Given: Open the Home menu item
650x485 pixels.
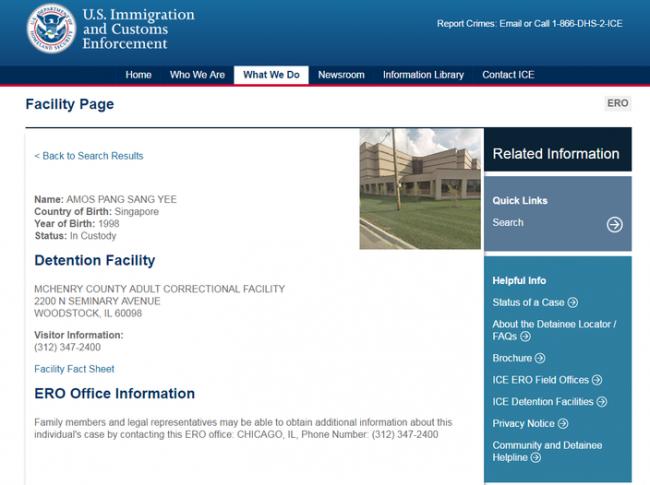Looking at the screenshot, I should coord(138,75).
